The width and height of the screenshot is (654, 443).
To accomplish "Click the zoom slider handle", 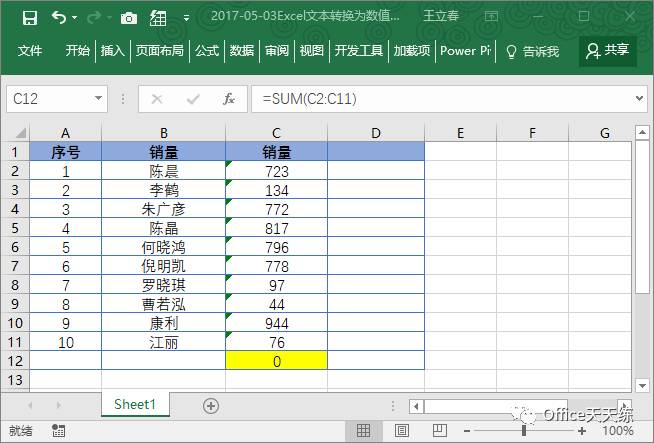I will (524, 430).
